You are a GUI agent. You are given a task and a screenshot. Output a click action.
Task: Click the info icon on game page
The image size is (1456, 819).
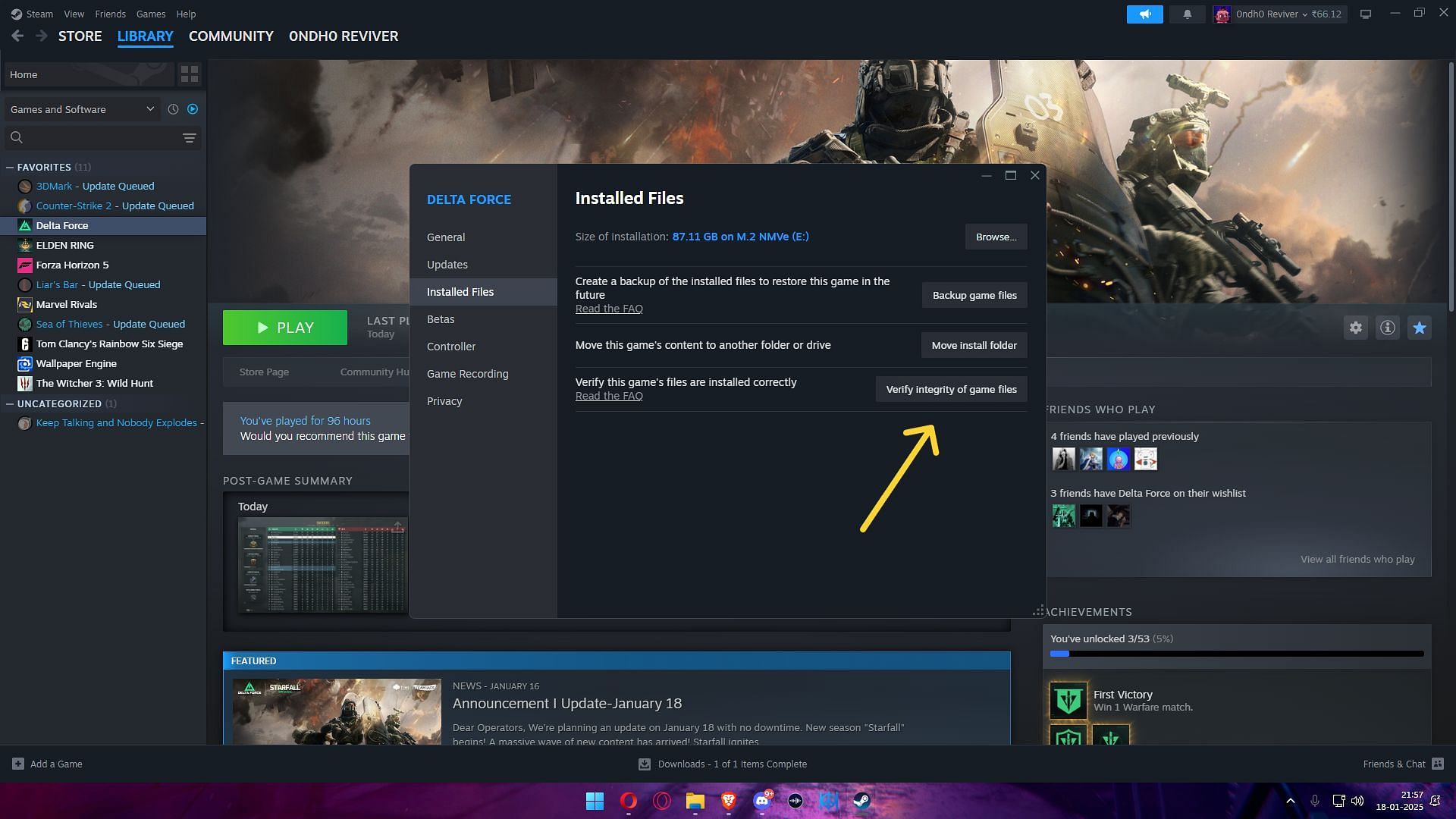1388,327
